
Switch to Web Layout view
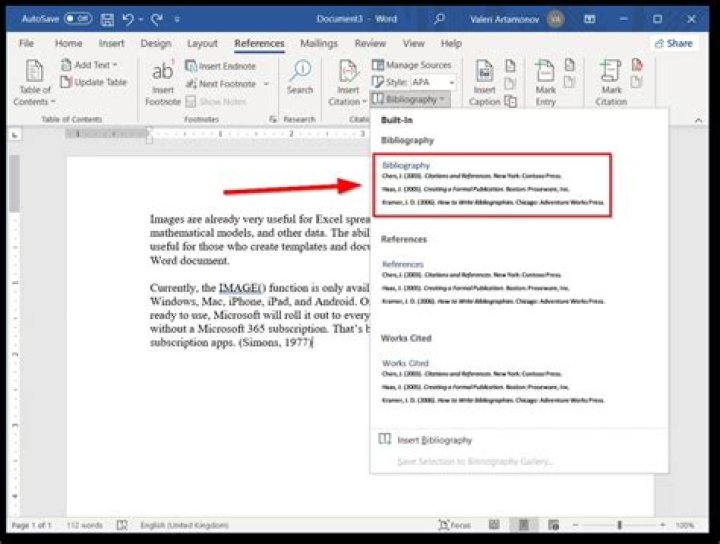click(x=553, y=525)
